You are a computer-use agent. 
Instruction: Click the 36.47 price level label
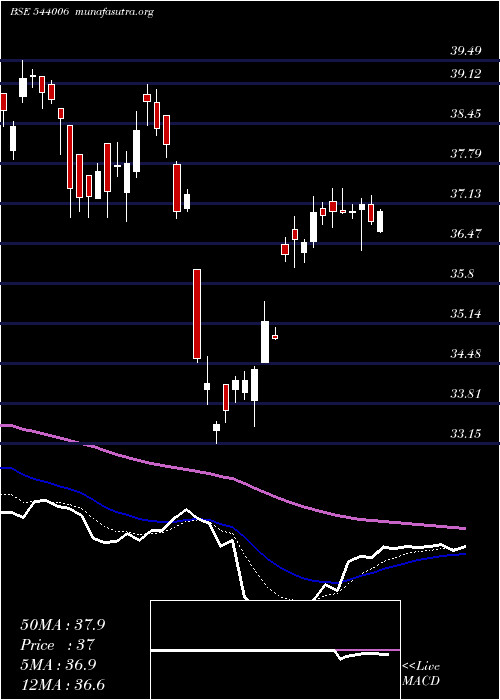[466, 233]
